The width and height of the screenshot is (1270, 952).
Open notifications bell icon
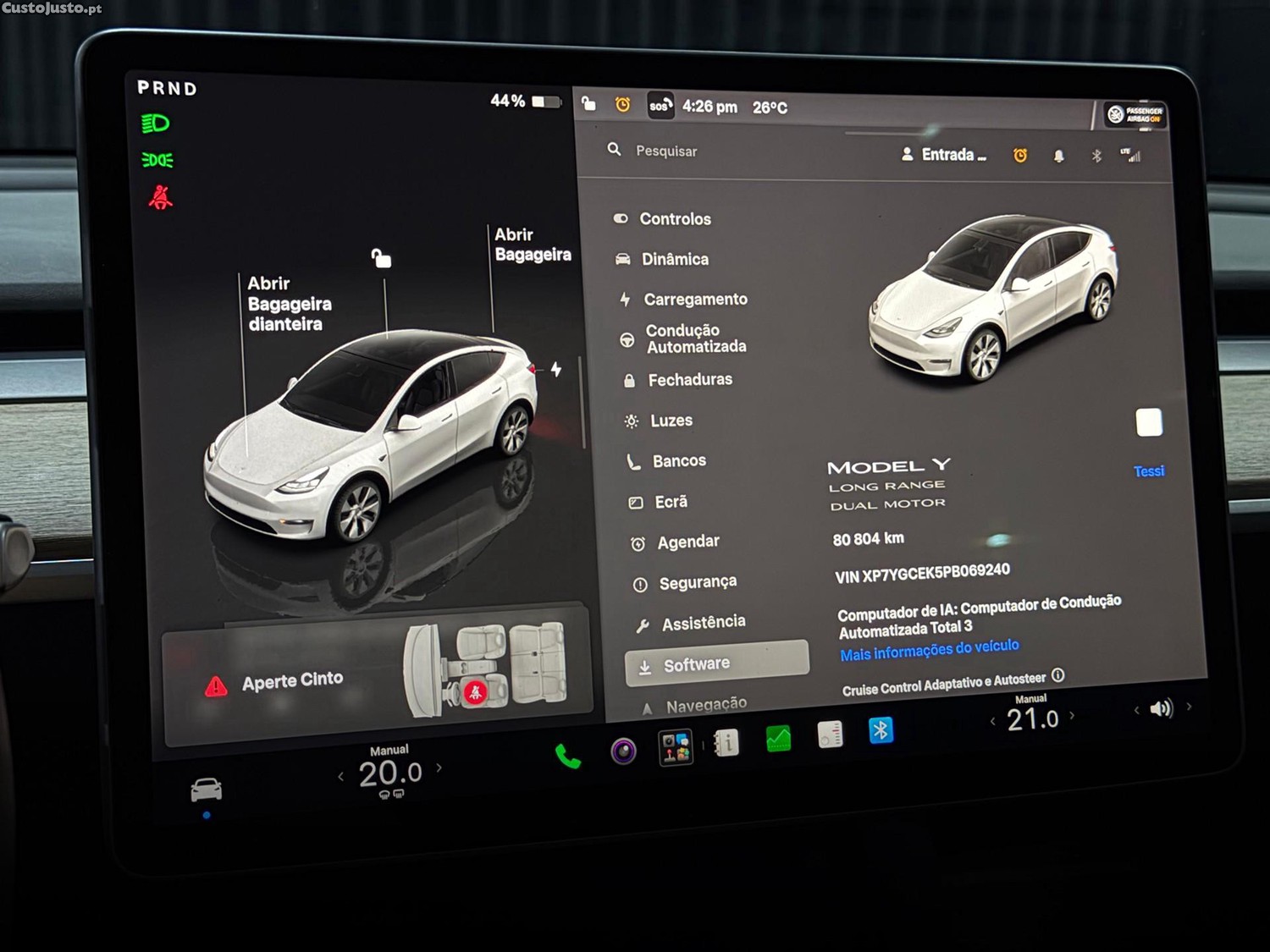(1058, 156)
